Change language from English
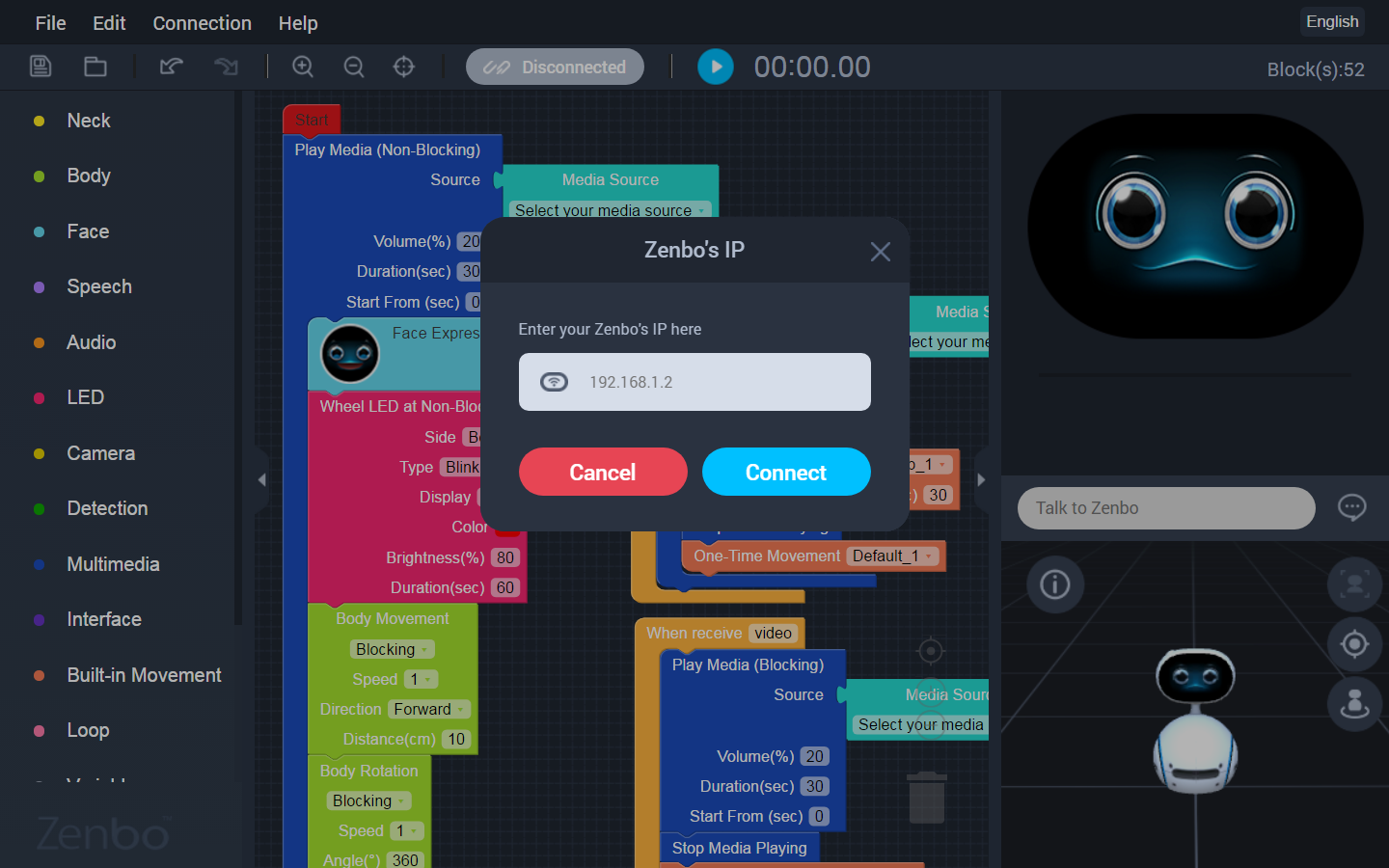The height and width of the screenshot is (868, 1389). [x=1332, y=21]
